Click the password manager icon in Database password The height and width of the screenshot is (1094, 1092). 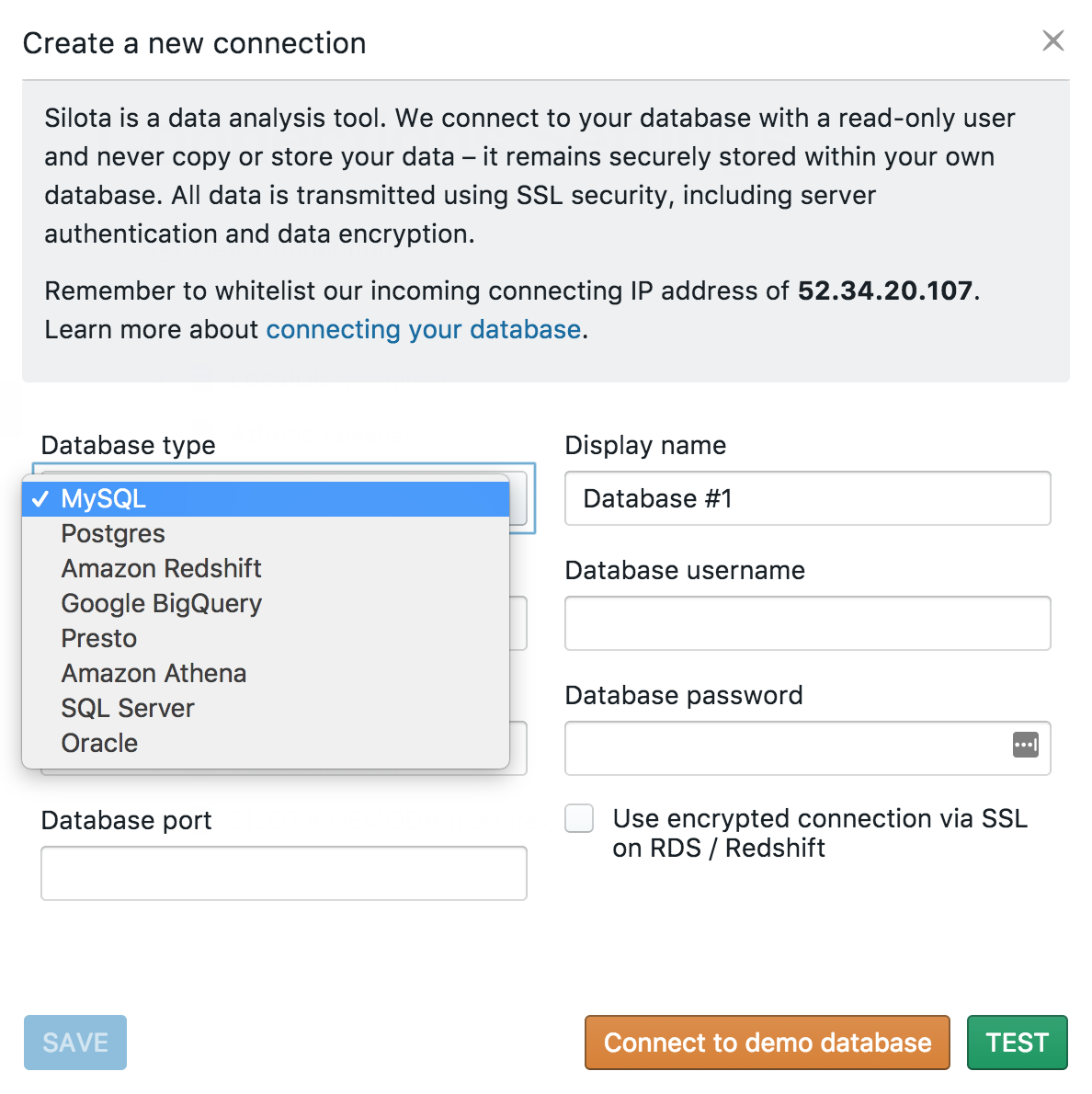[x=1025, y=745]
